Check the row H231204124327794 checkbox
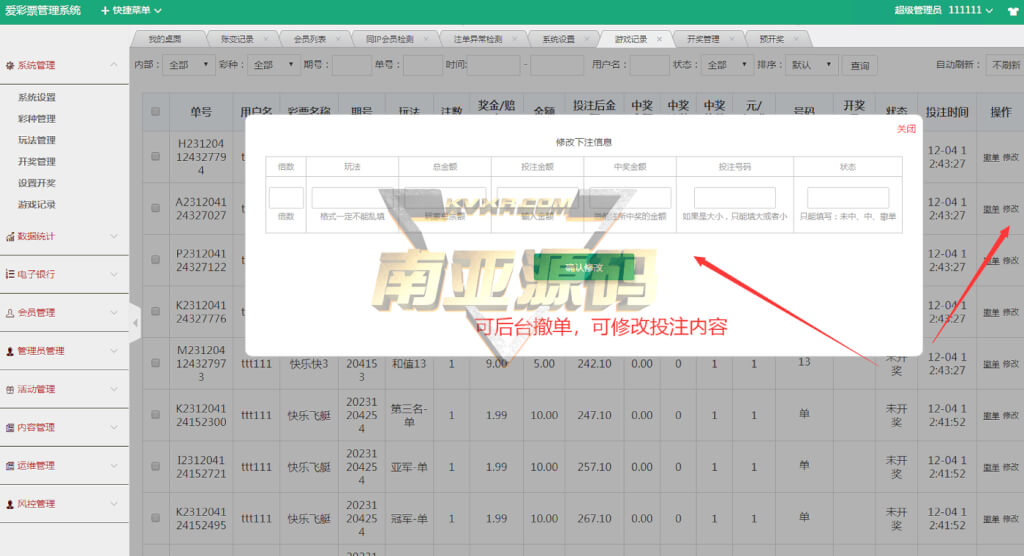 [155, 157]
